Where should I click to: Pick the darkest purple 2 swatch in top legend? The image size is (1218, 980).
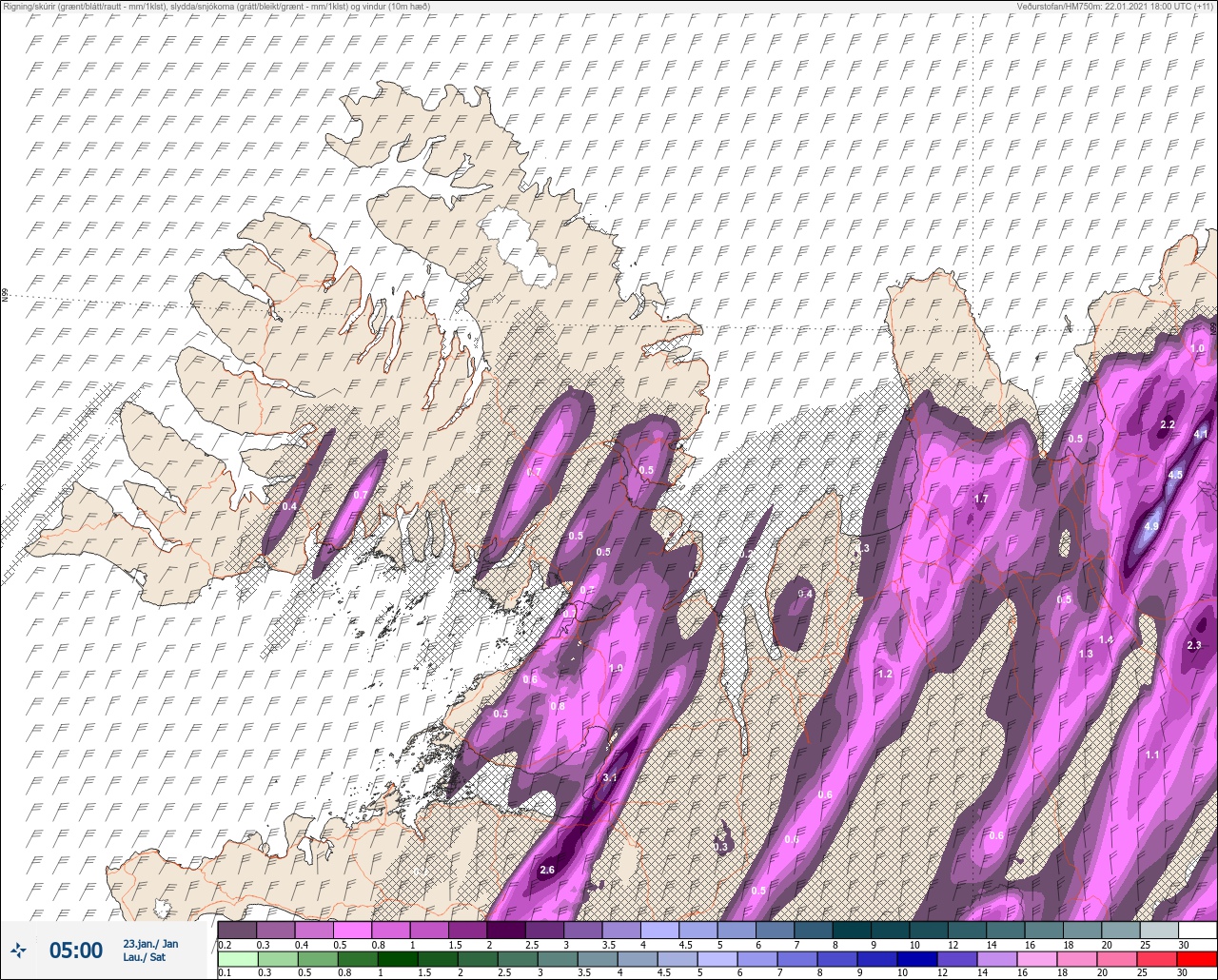[x=506, y=930]
